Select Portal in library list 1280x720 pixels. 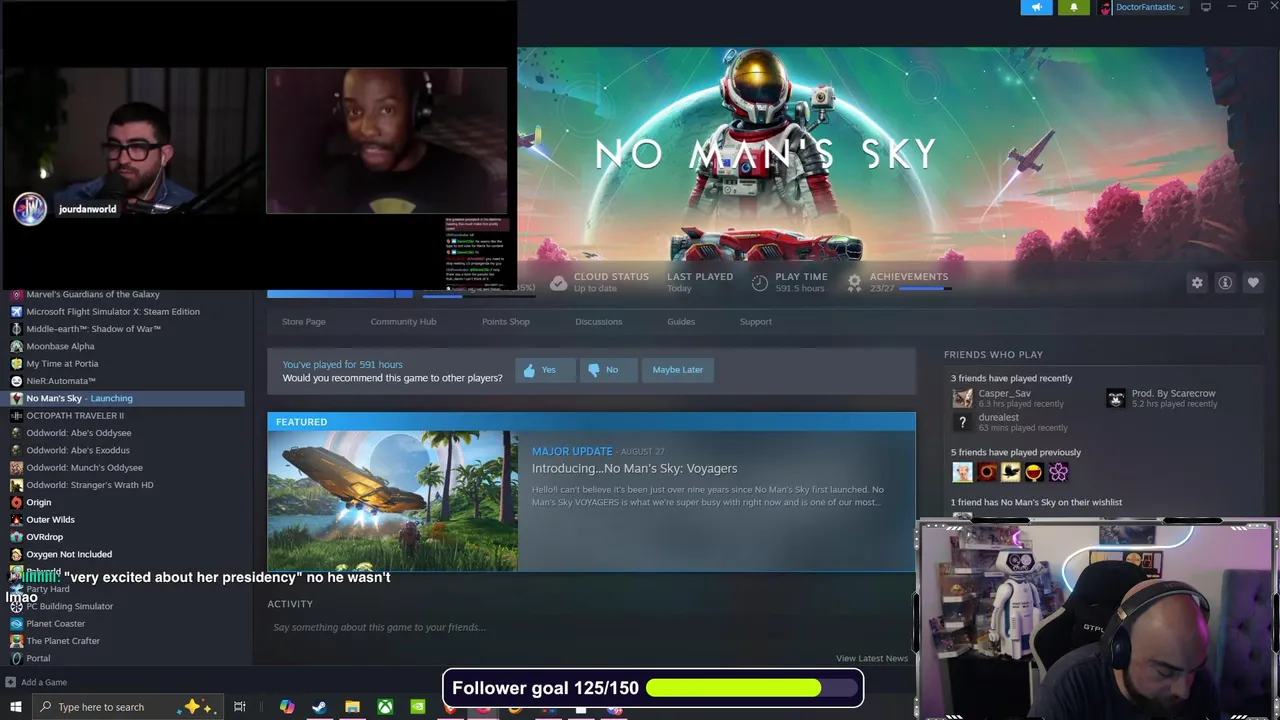(38, 658)
